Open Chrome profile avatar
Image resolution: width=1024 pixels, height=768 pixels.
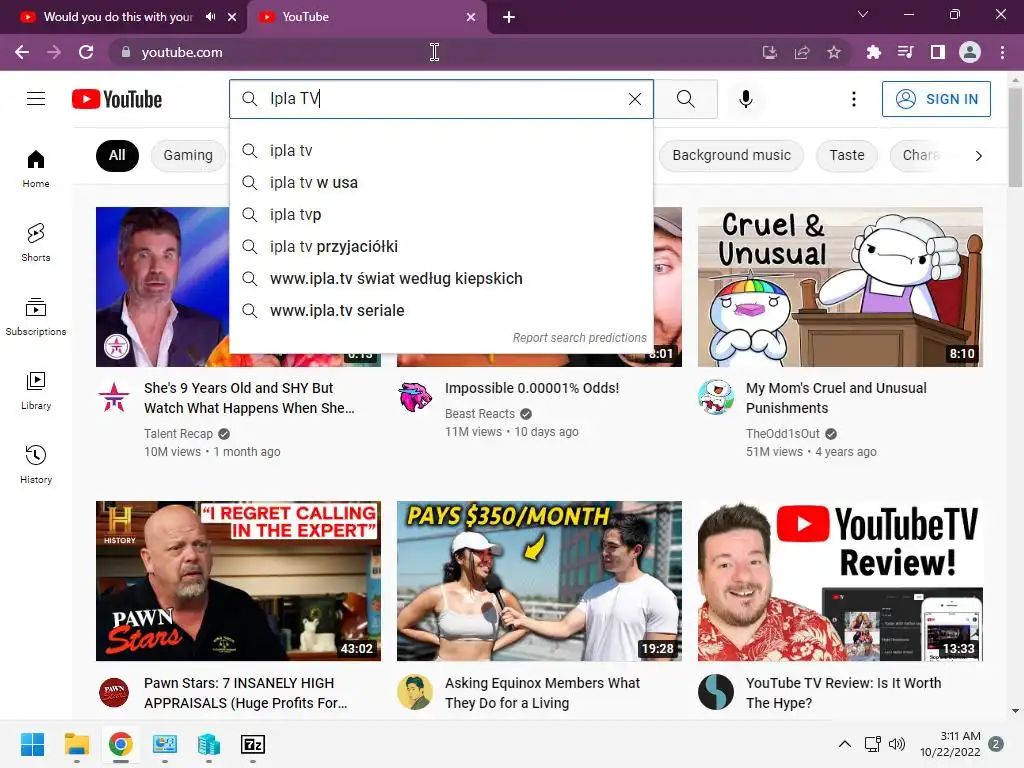coord(970,52)
